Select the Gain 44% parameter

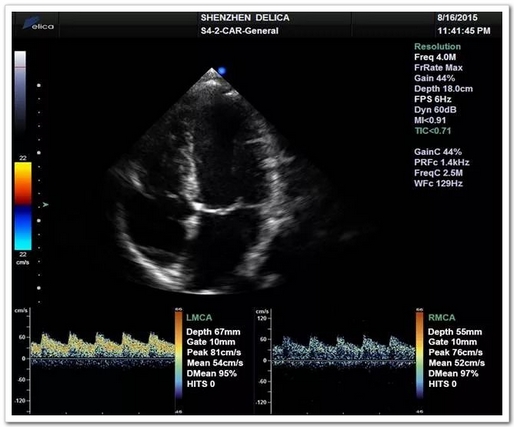pos(434,78)
